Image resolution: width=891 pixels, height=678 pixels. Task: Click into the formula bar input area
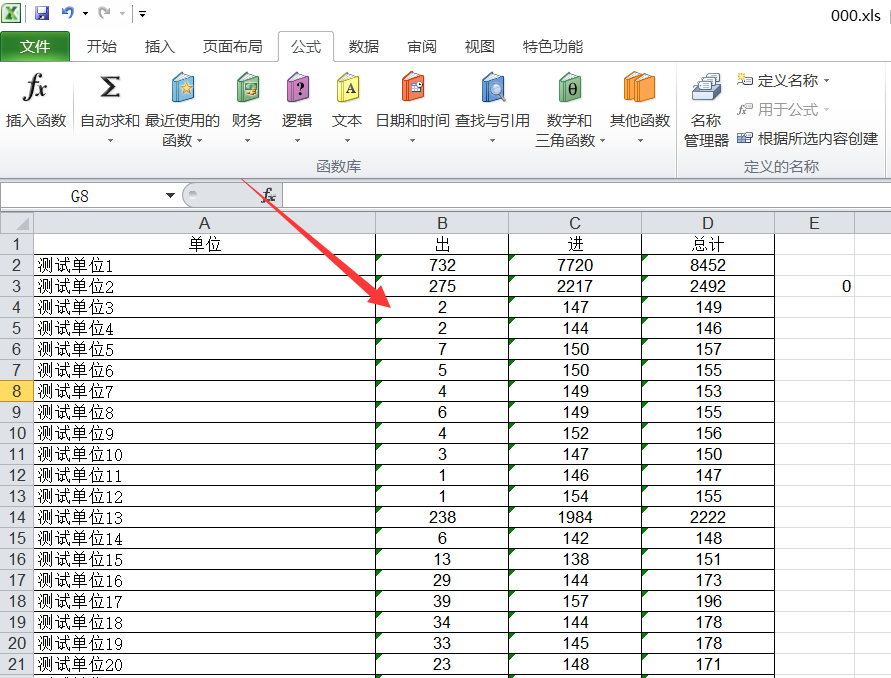pyautogui.click(x=586, y=196)
